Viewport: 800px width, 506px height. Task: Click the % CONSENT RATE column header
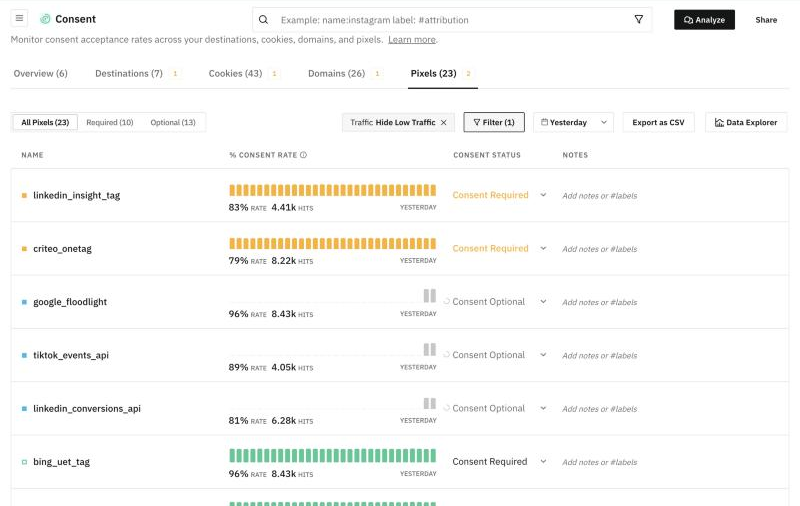click(x=263, y=155)
